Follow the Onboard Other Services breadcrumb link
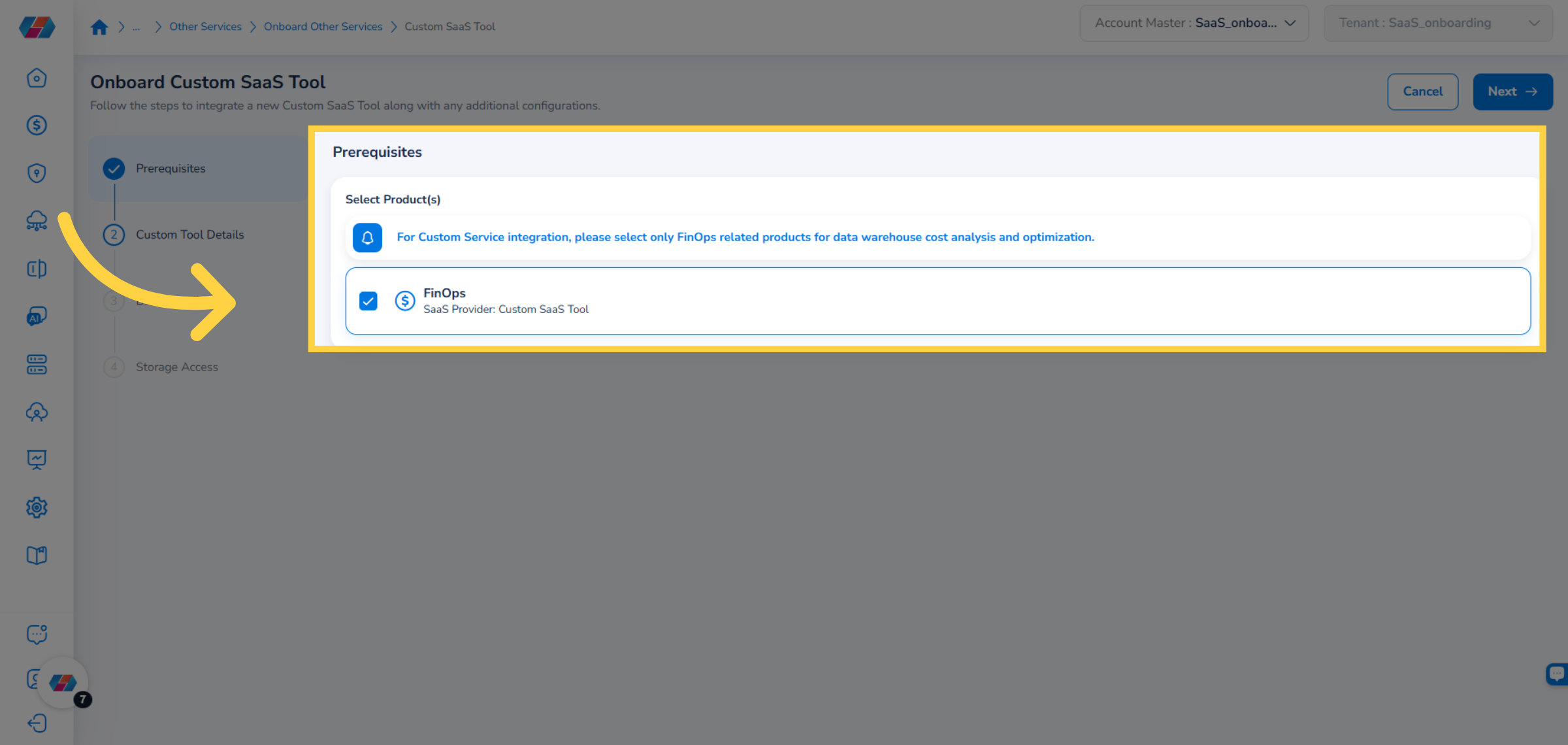The image size is (1568, 745). tap(323, 27)
